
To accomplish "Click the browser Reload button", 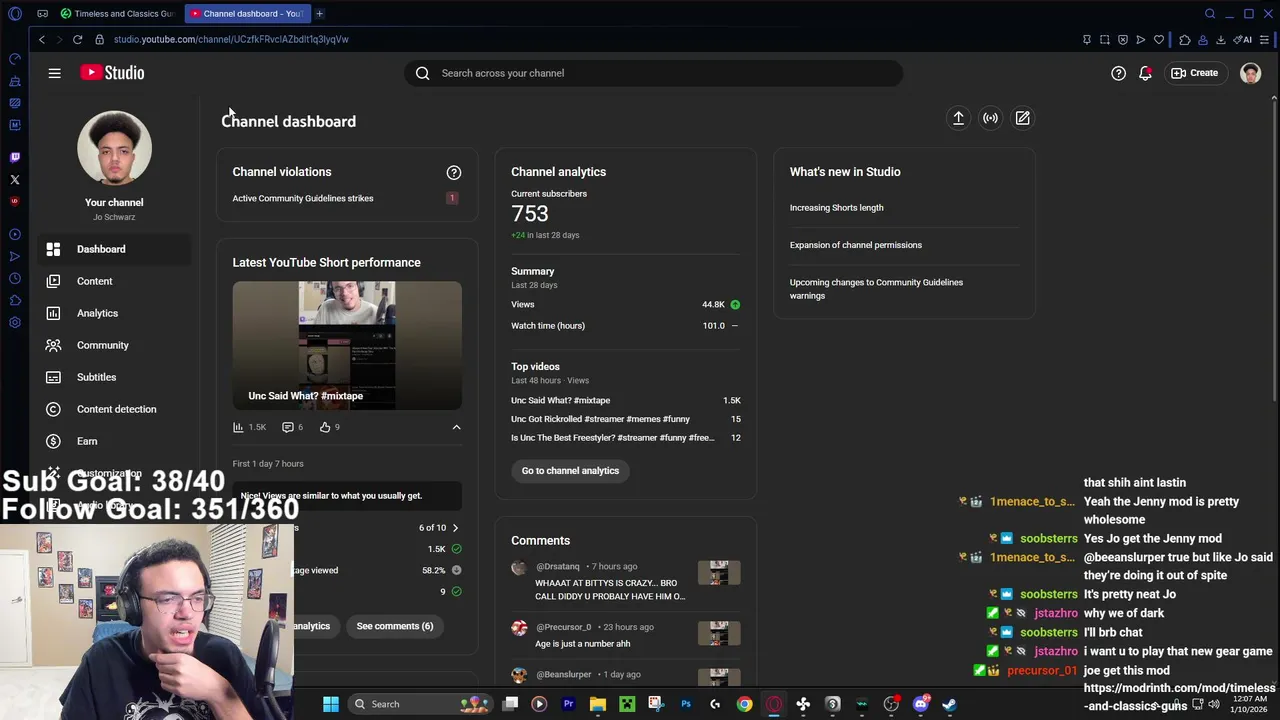I will [x=77, y=39].
